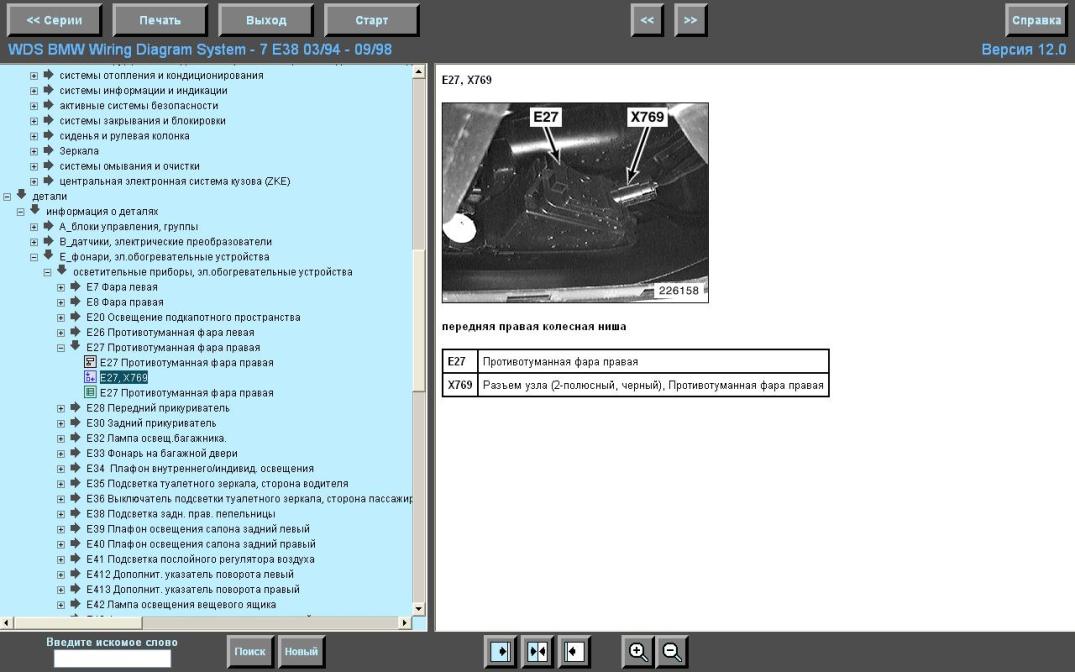Select 'E30 Задний прикуриватель' item
This screenshot has height=672, width=1075.
coord(151,423)
